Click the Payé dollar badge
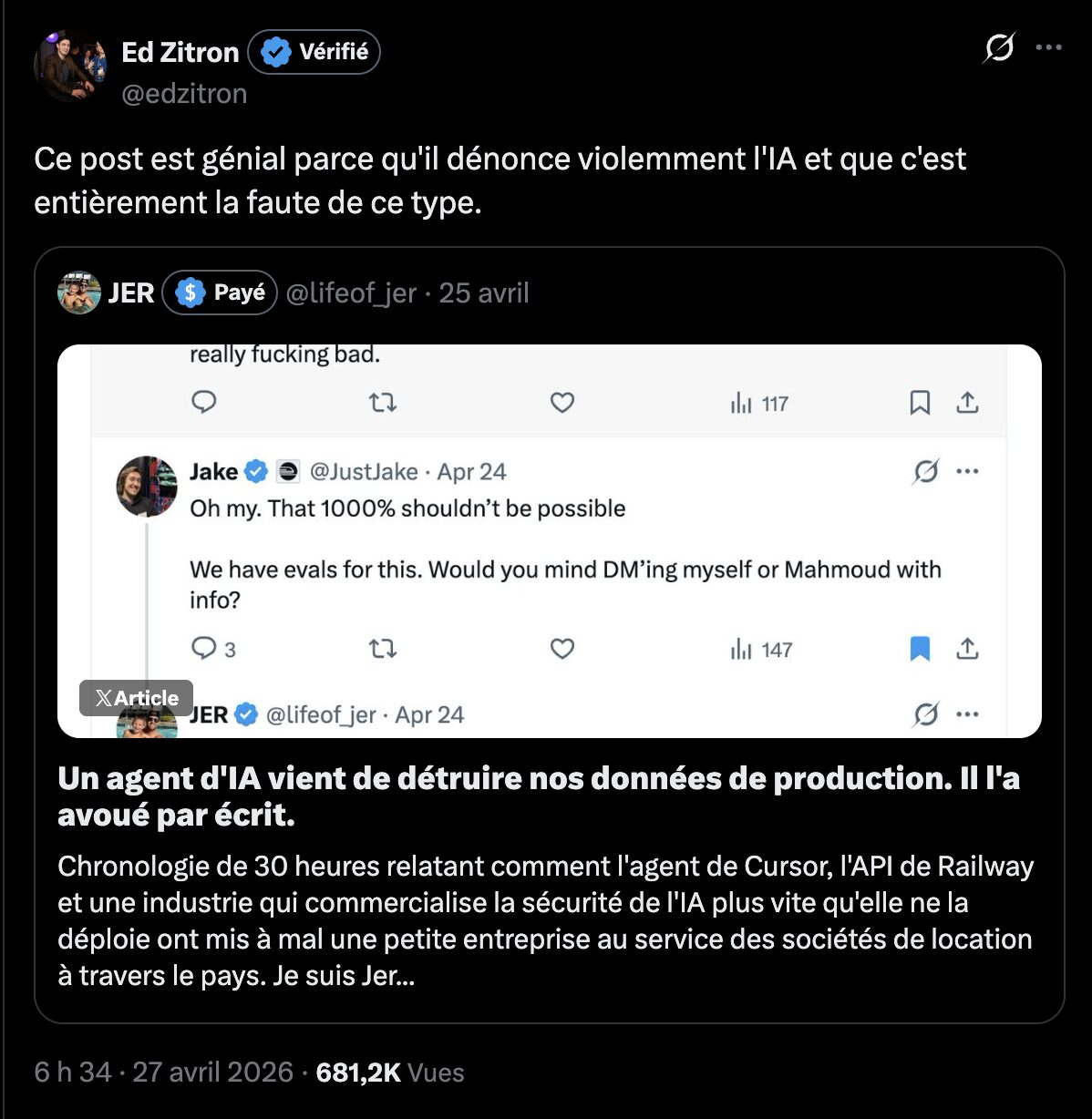Screen dimensions: 1092x1119 [x=220, y=293]
